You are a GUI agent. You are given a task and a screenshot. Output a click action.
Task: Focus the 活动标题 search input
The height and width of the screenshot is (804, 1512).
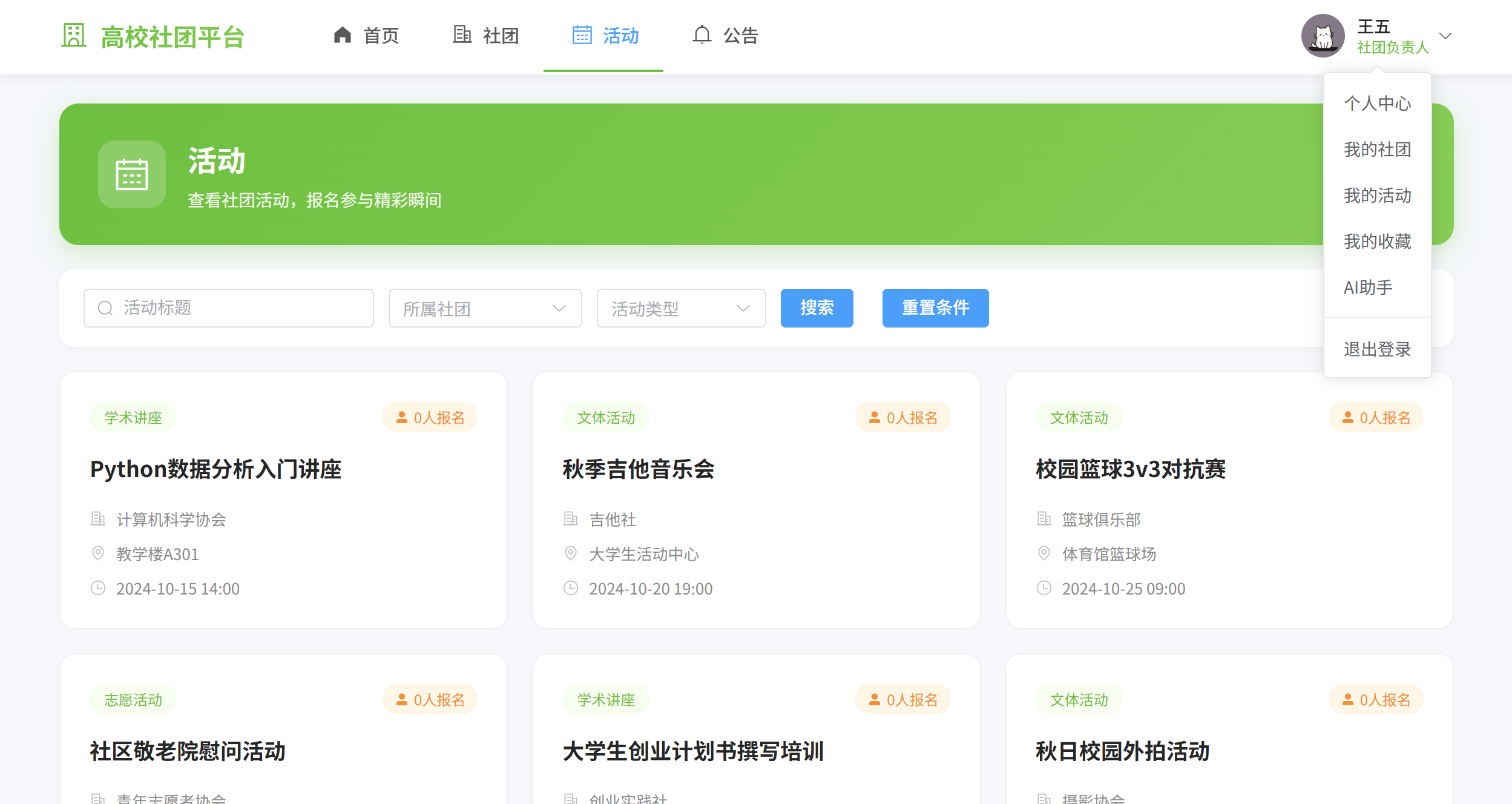click(229, 308)
